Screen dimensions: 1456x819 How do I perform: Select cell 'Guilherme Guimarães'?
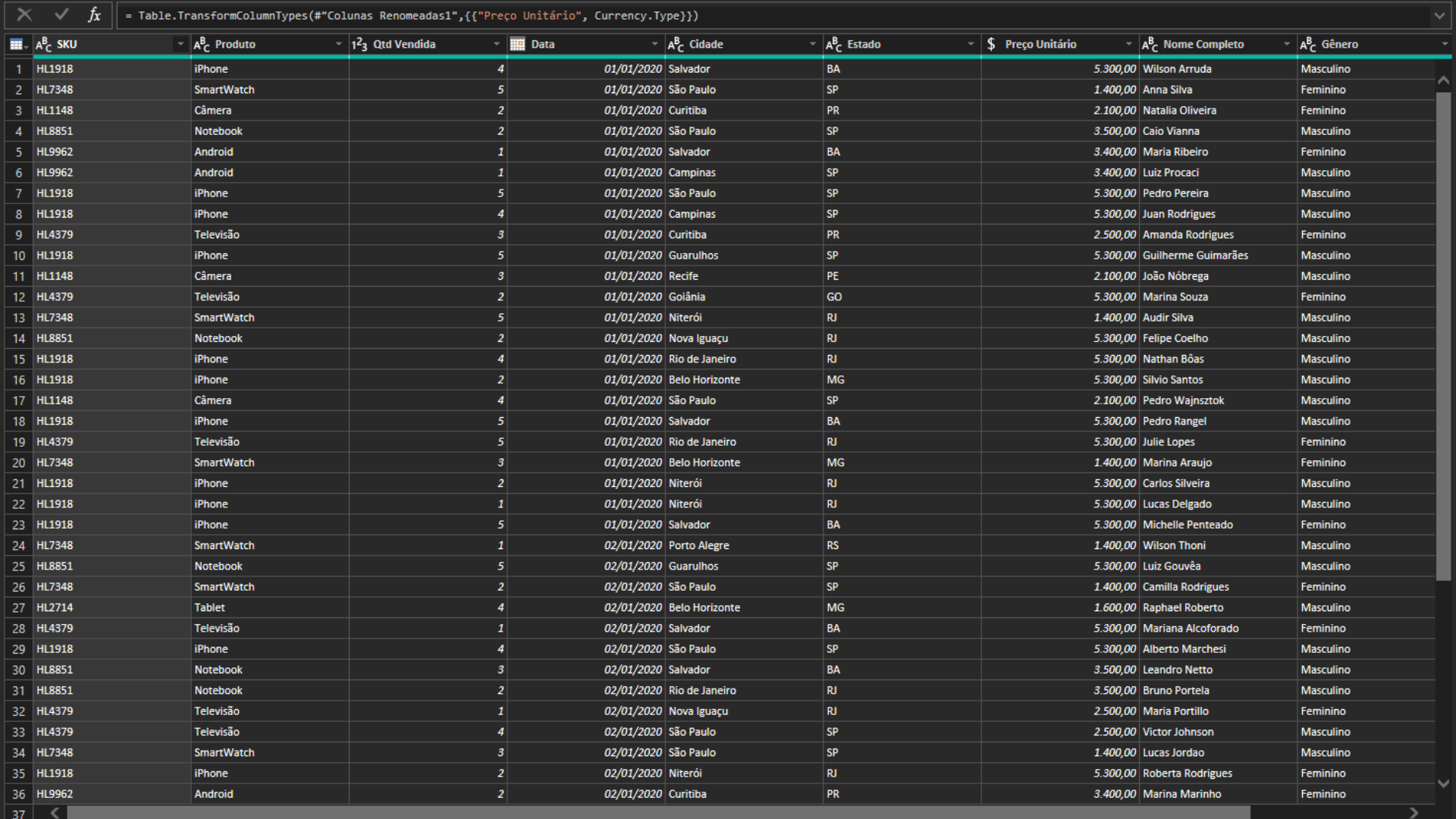(x=1218, y=256)
